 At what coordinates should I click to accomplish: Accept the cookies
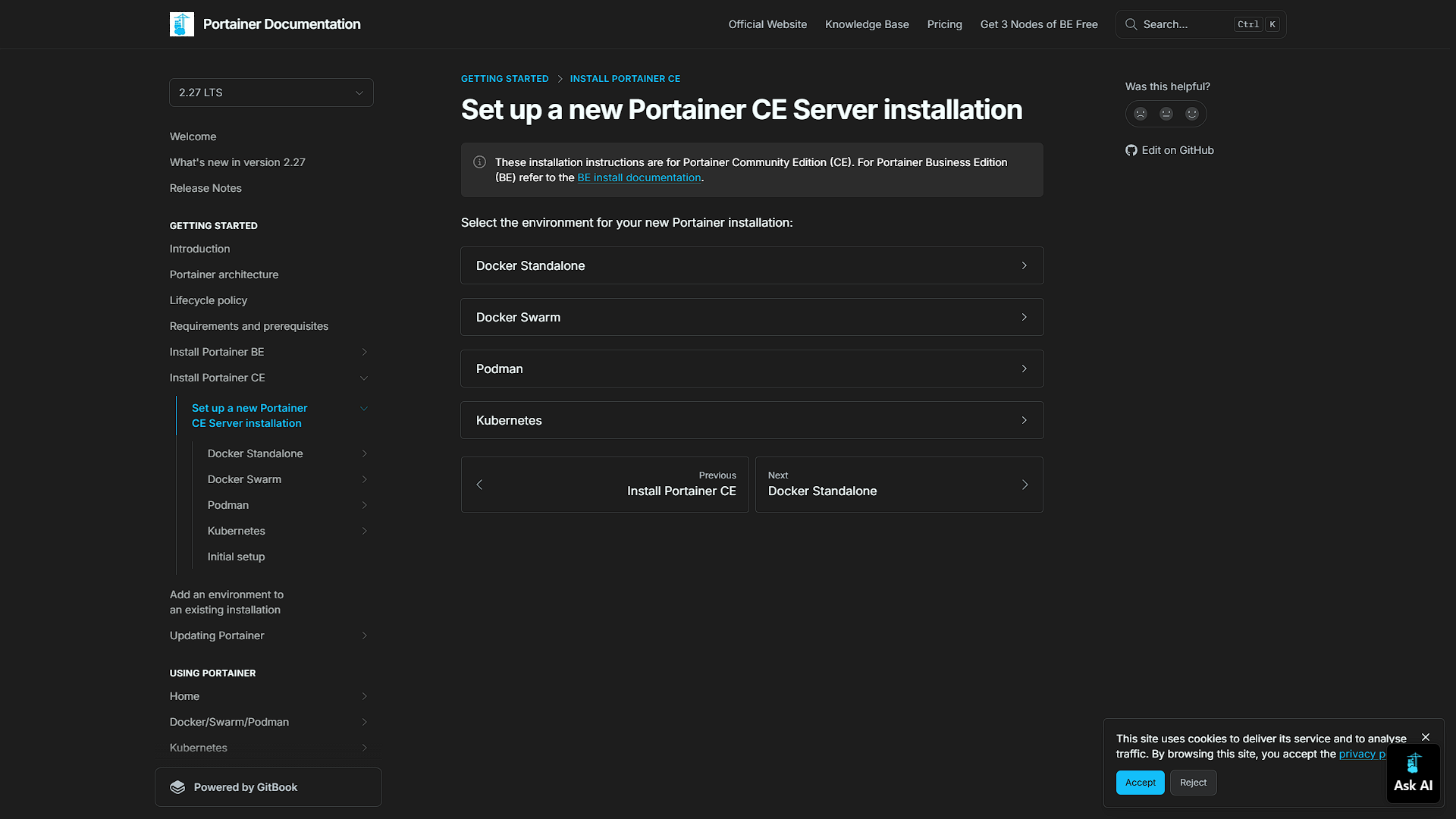[1141, 783]
